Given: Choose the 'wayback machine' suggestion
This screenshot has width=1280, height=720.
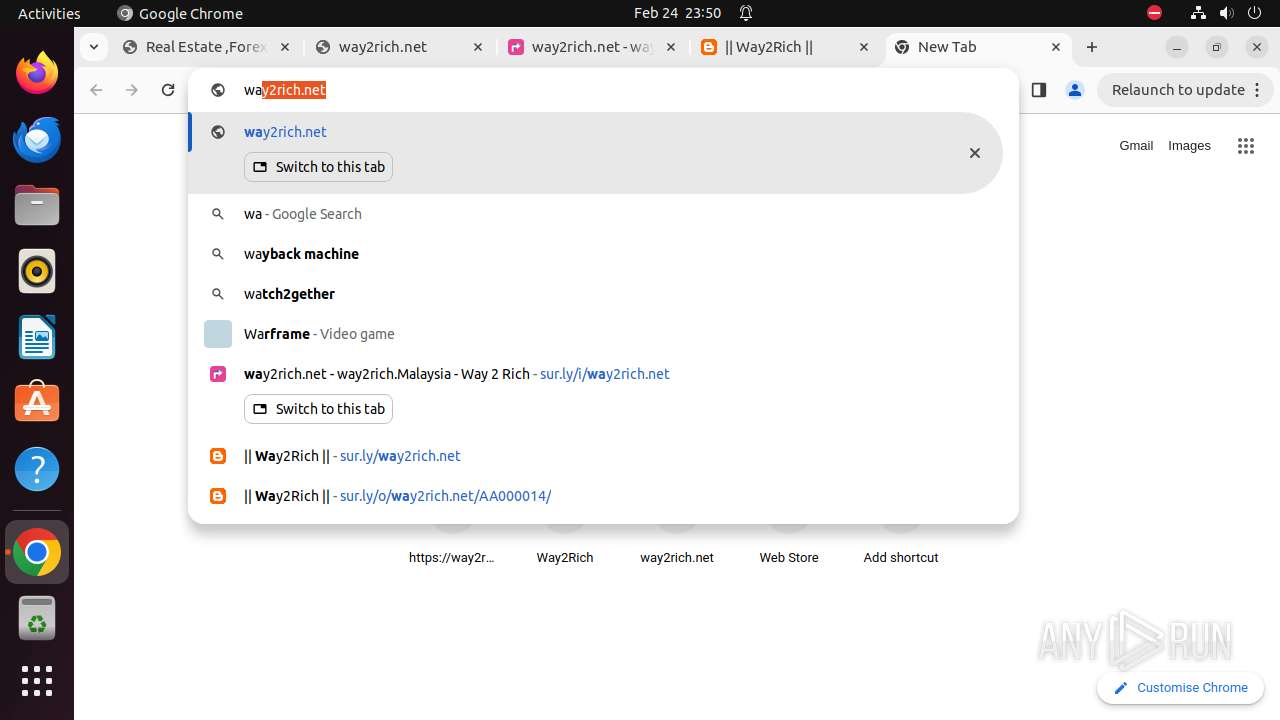Looking at the screenshot, I should (603, 254).
